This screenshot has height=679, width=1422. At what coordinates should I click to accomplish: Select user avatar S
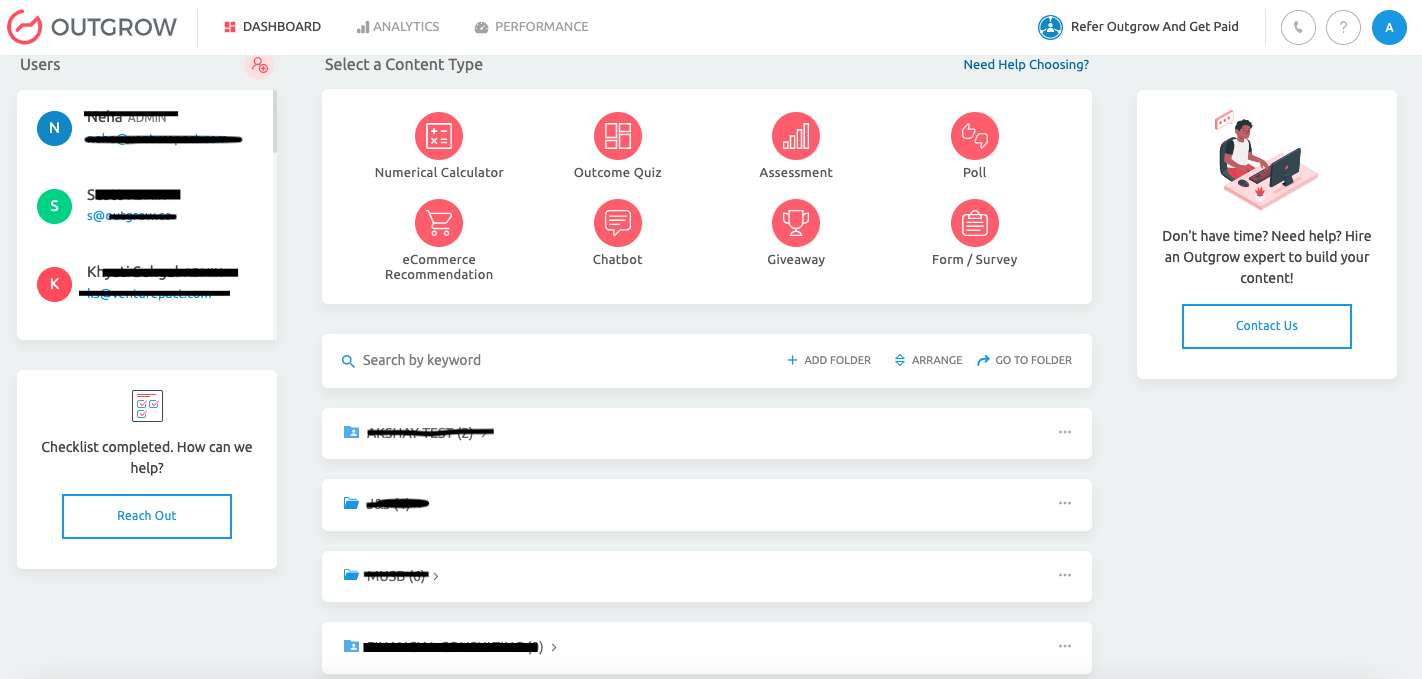[x=54, y=206]
